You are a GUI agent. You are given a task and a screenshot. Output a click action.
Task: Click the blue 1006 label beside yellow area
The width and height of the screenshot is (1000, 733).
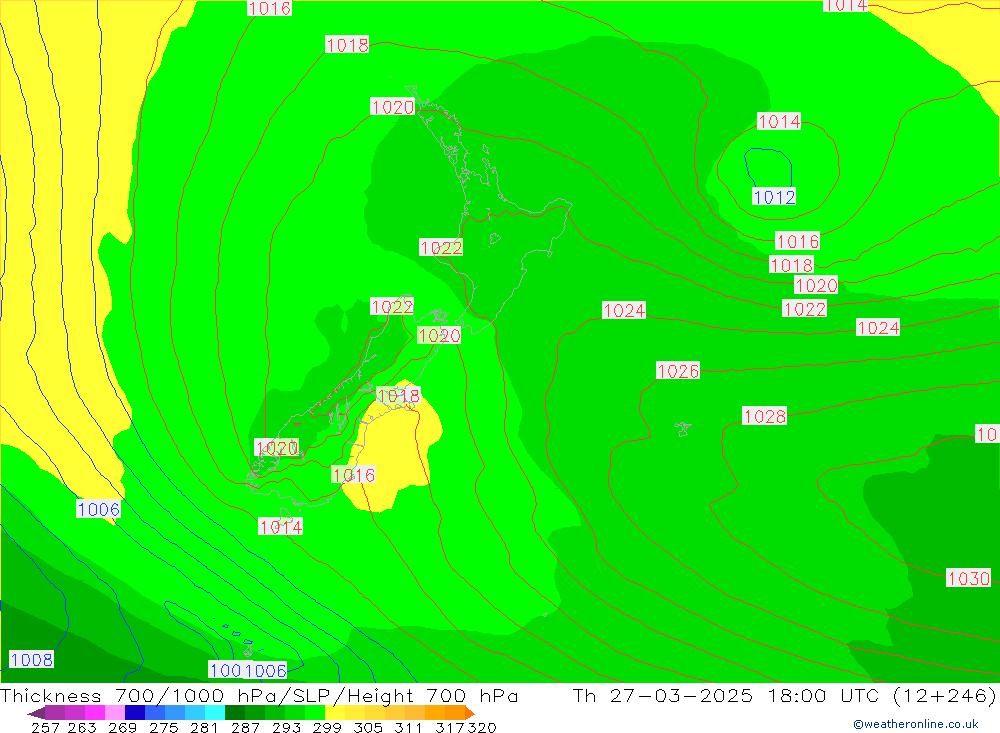tap(98, 509)
